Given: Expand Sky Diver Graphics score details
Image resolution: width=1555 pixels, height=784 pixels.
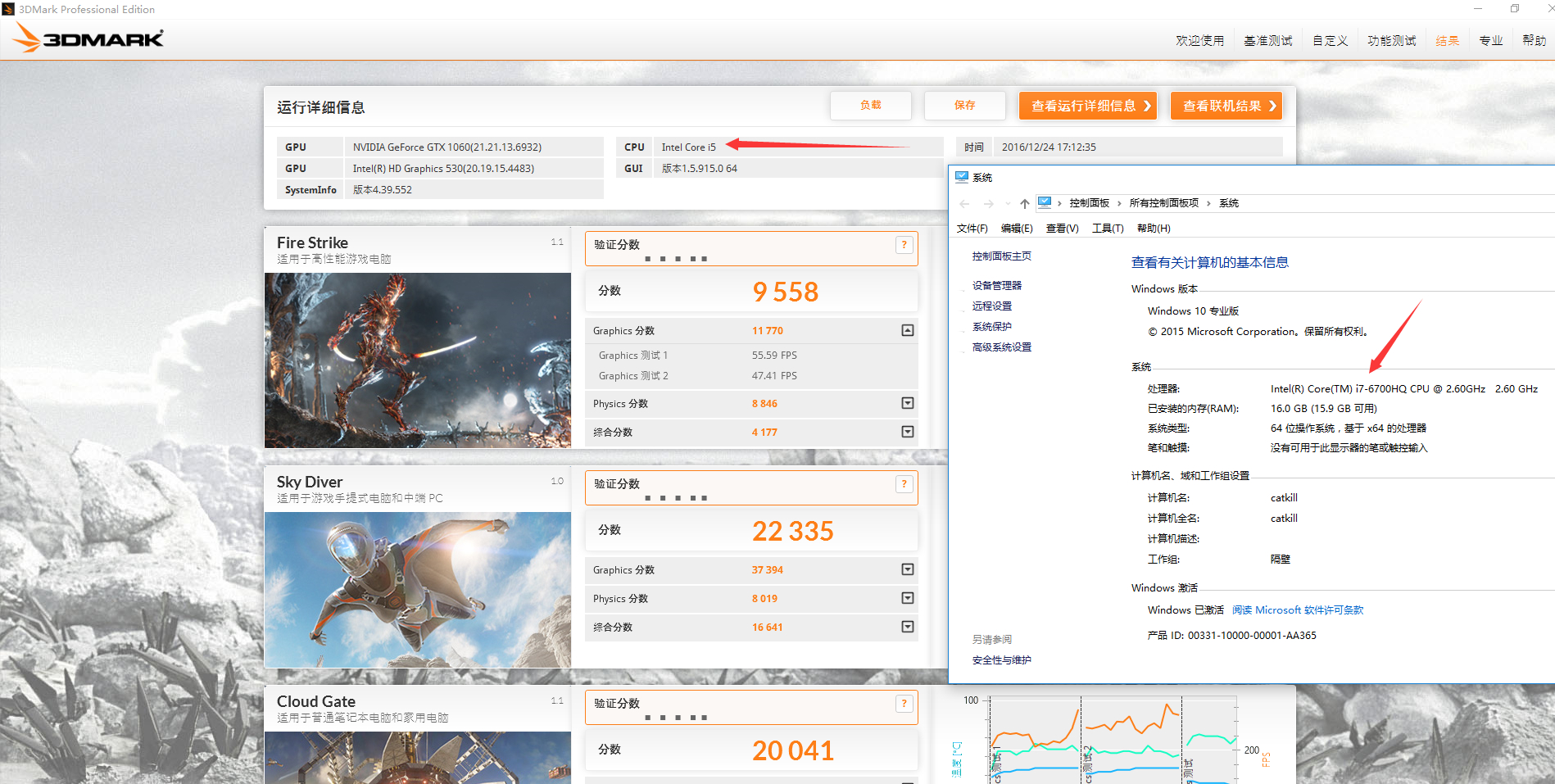Looking at the screenshot, I should [908, 569].
